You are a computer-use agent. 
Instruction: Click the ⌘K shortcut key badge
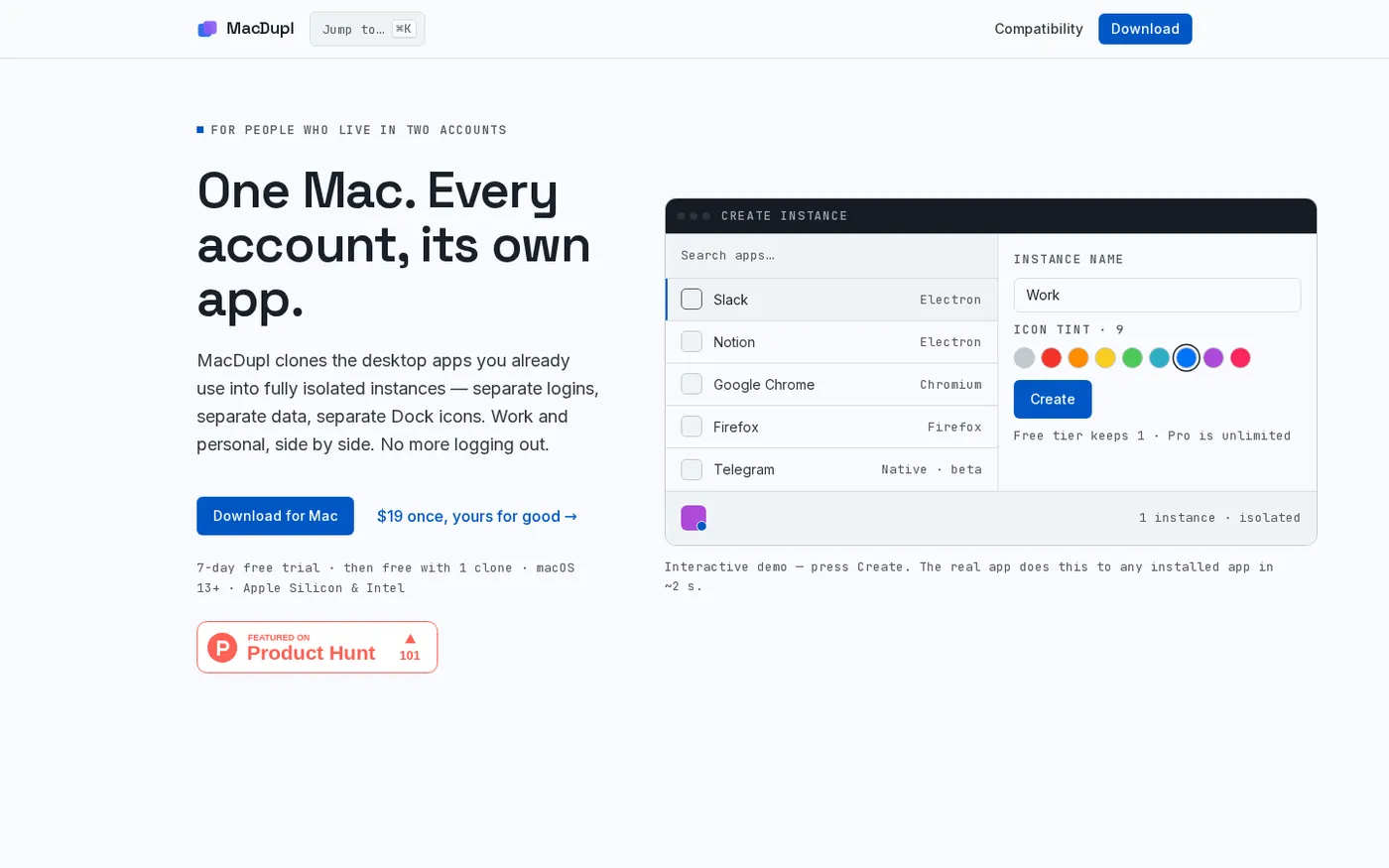[404, 29]
